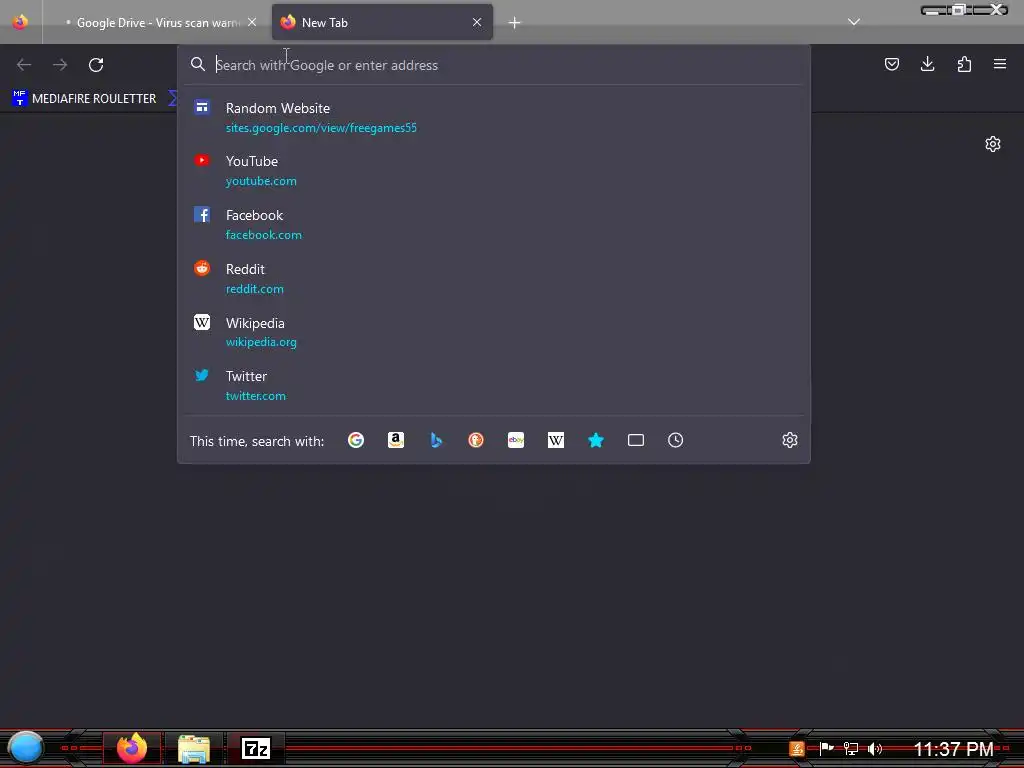Open the Downloads panel
Viewport: 1024px width, 768px height.
pos(927,64)
